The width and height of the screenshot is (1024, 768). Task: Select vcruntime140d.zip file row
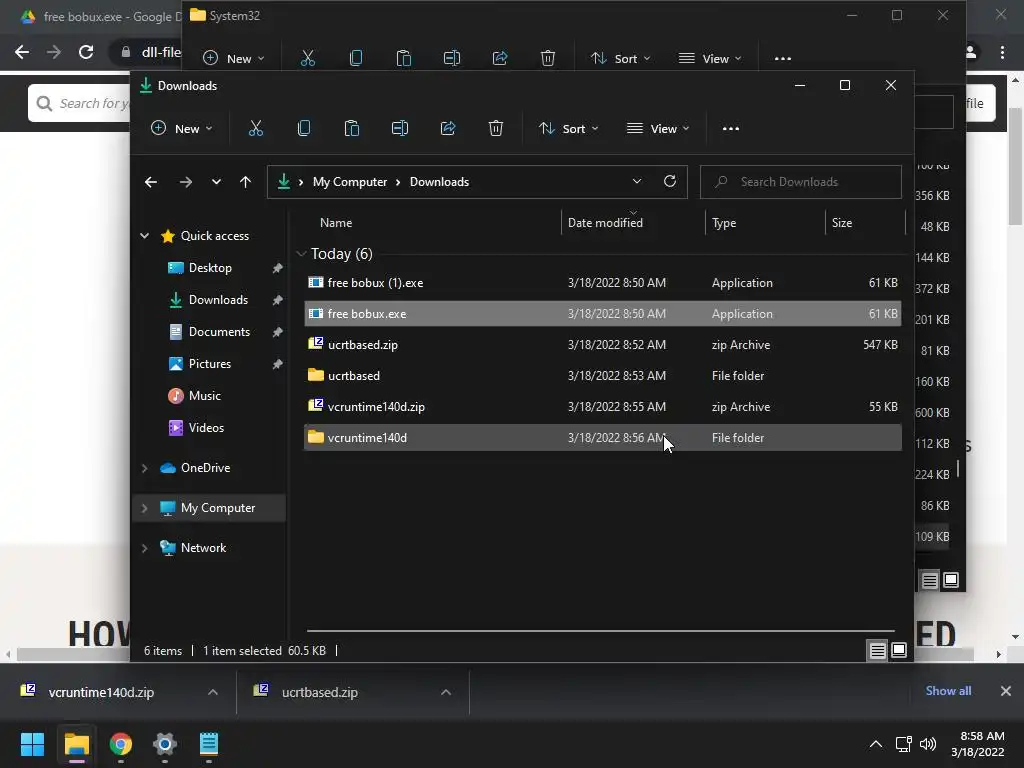(x=603, y=407)
